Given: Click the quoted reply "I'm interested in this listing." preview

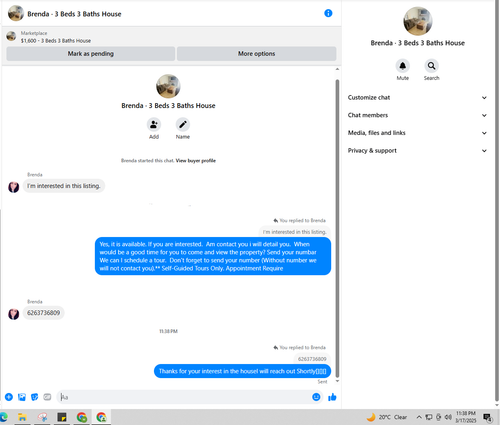Looking at the screenshot, I should click(295, 232).
